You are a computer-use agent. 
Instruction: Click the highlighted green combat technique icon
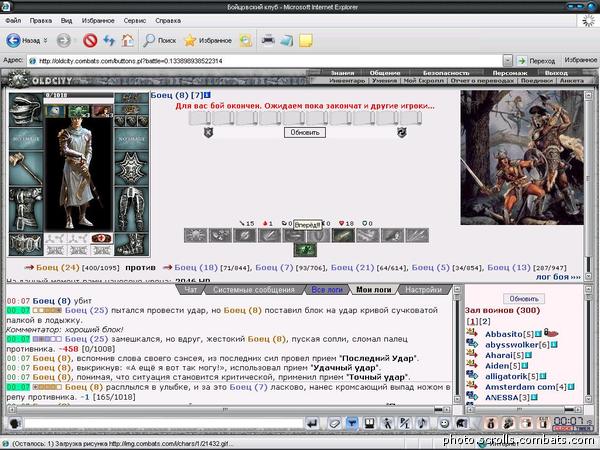[305, 250]
